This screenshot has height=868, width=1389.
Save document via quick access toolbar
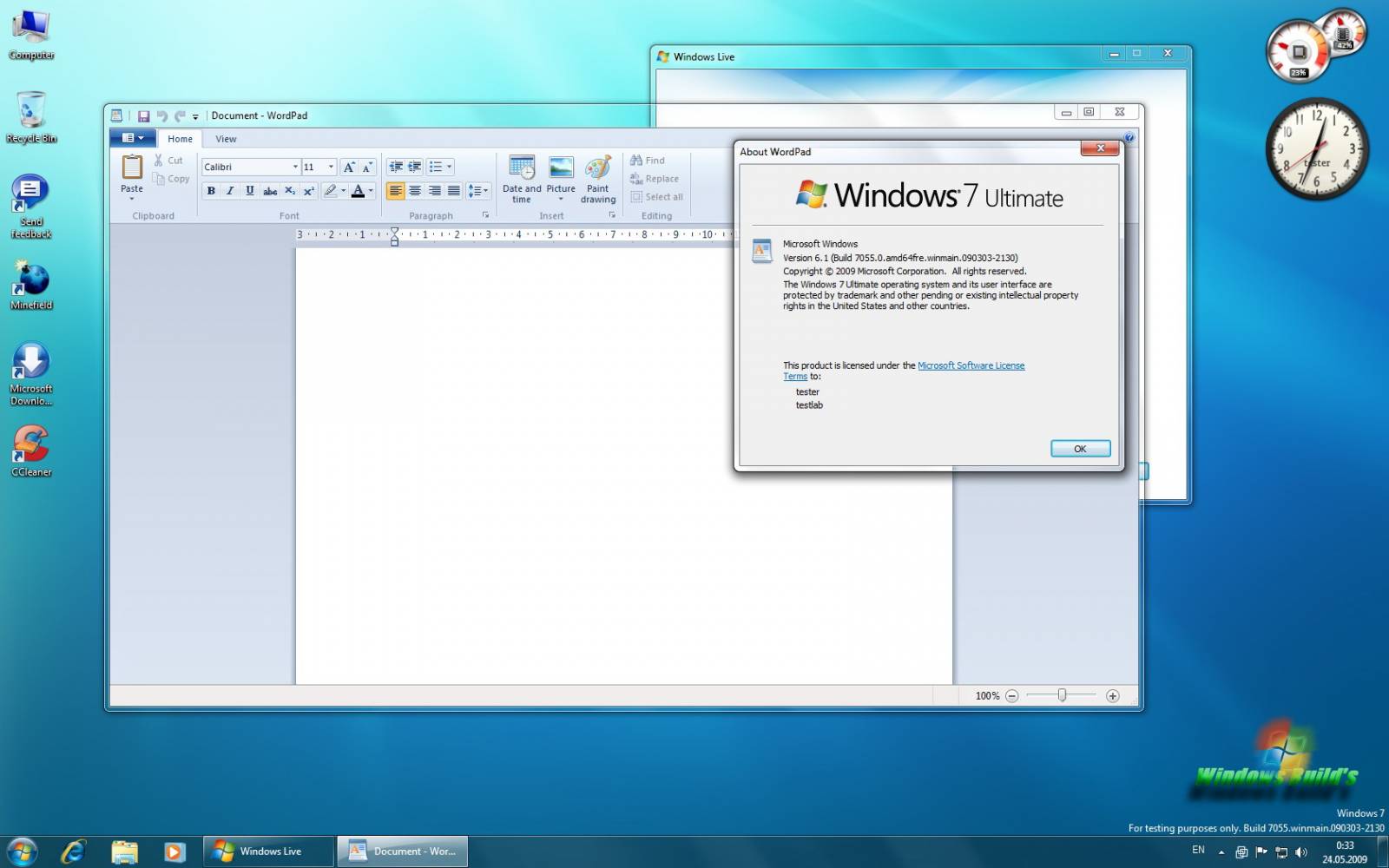pyautogui.click(x=144, y=115)
